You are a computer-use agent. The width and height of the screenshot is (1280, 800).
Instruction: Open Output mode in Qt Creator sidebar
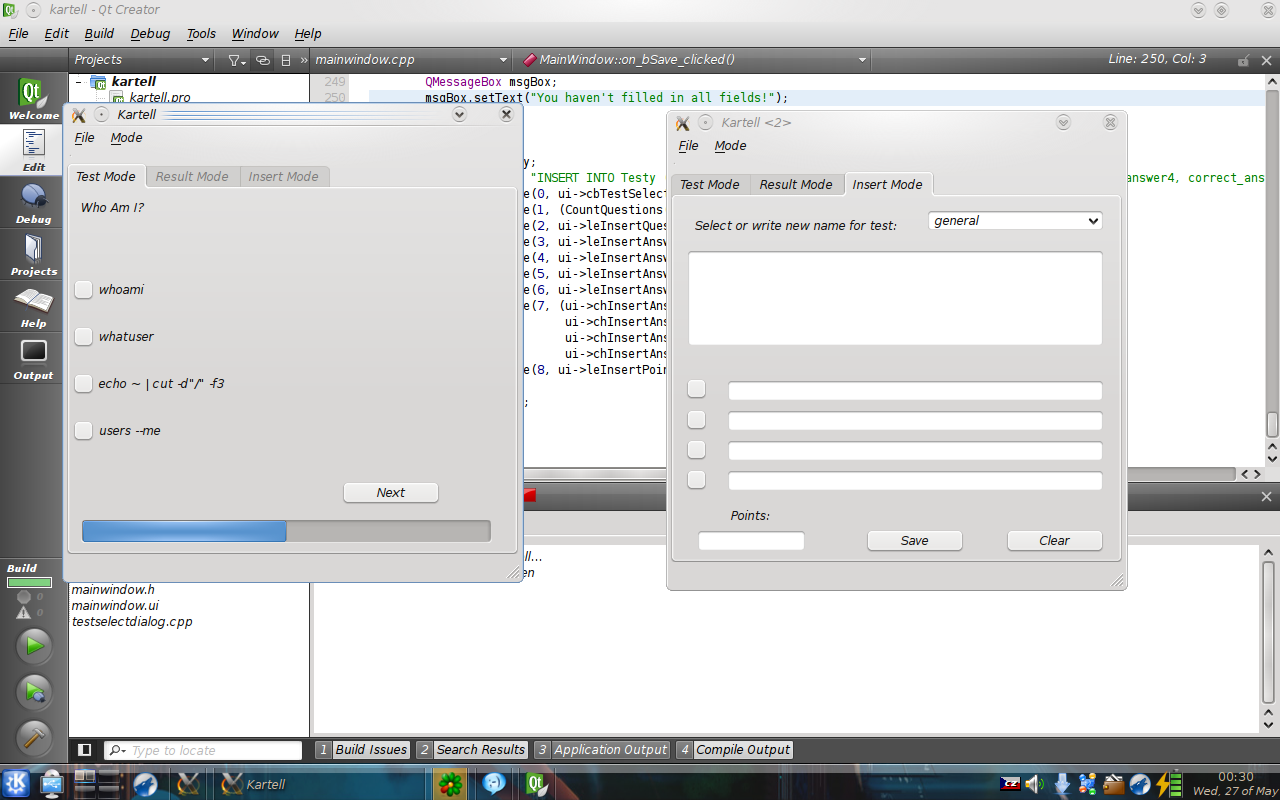(34, 358)
